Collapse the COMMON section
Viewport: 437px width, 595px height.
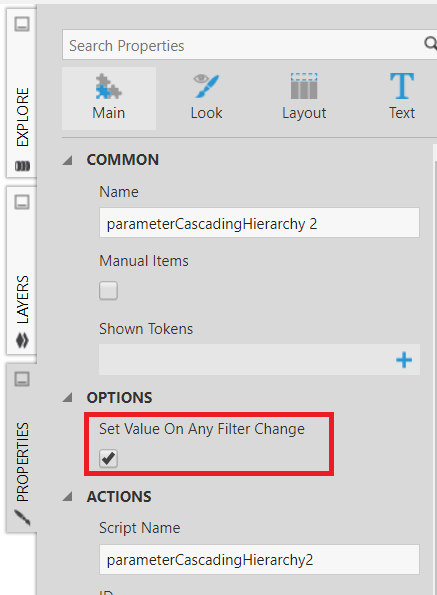click(x=68, y=160)
